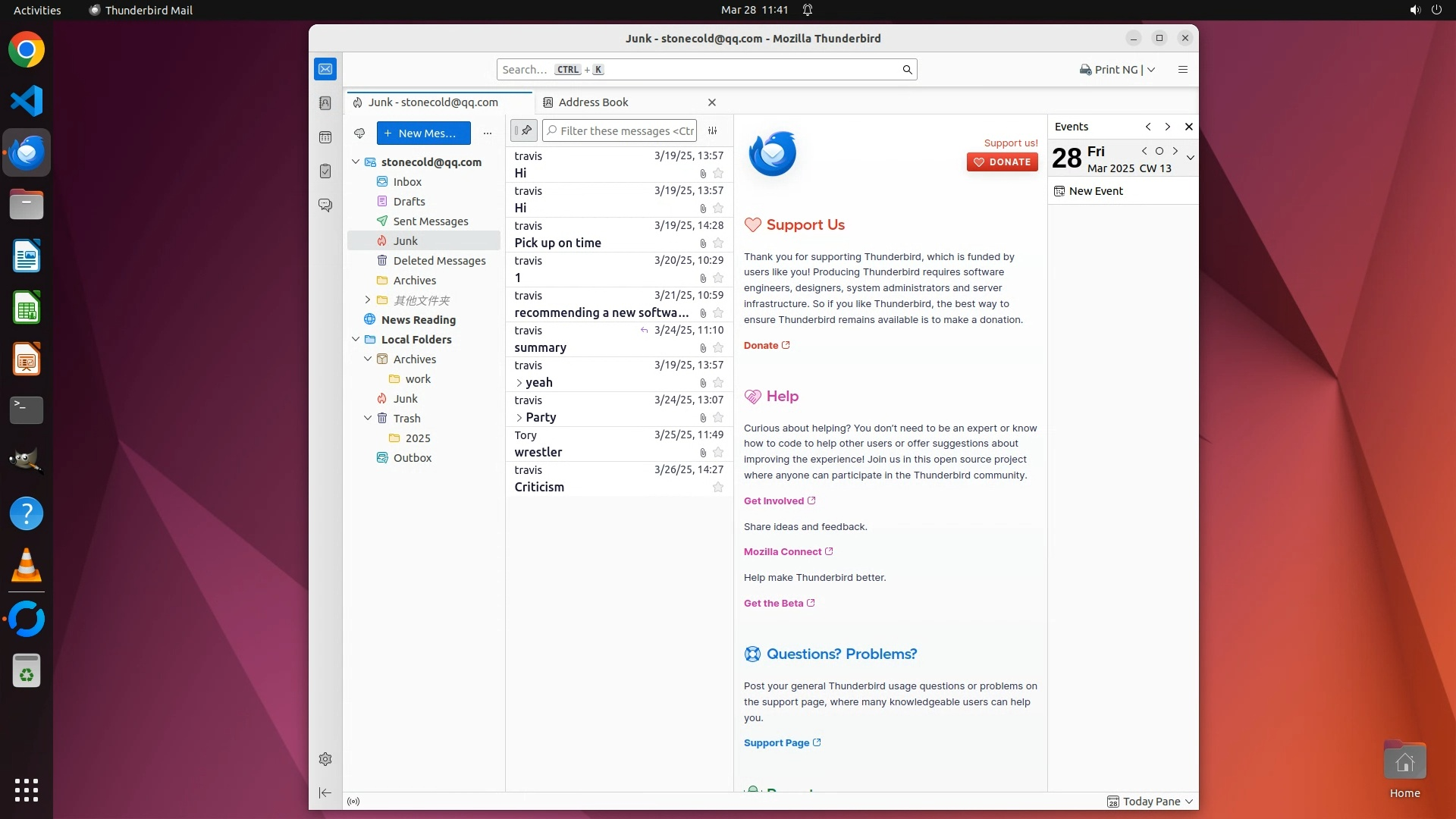Expand the Party message thread

point(519,418)
